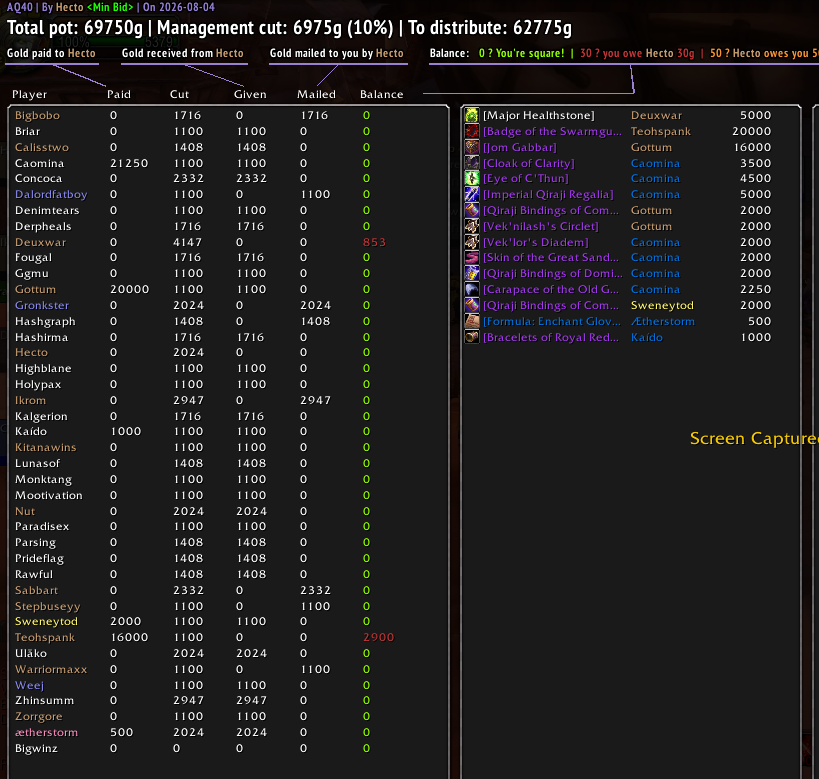Viewport: 819px width, 779px height.
Task: Select player Teohspank in the player list
Action: click(x=44, y=637)
